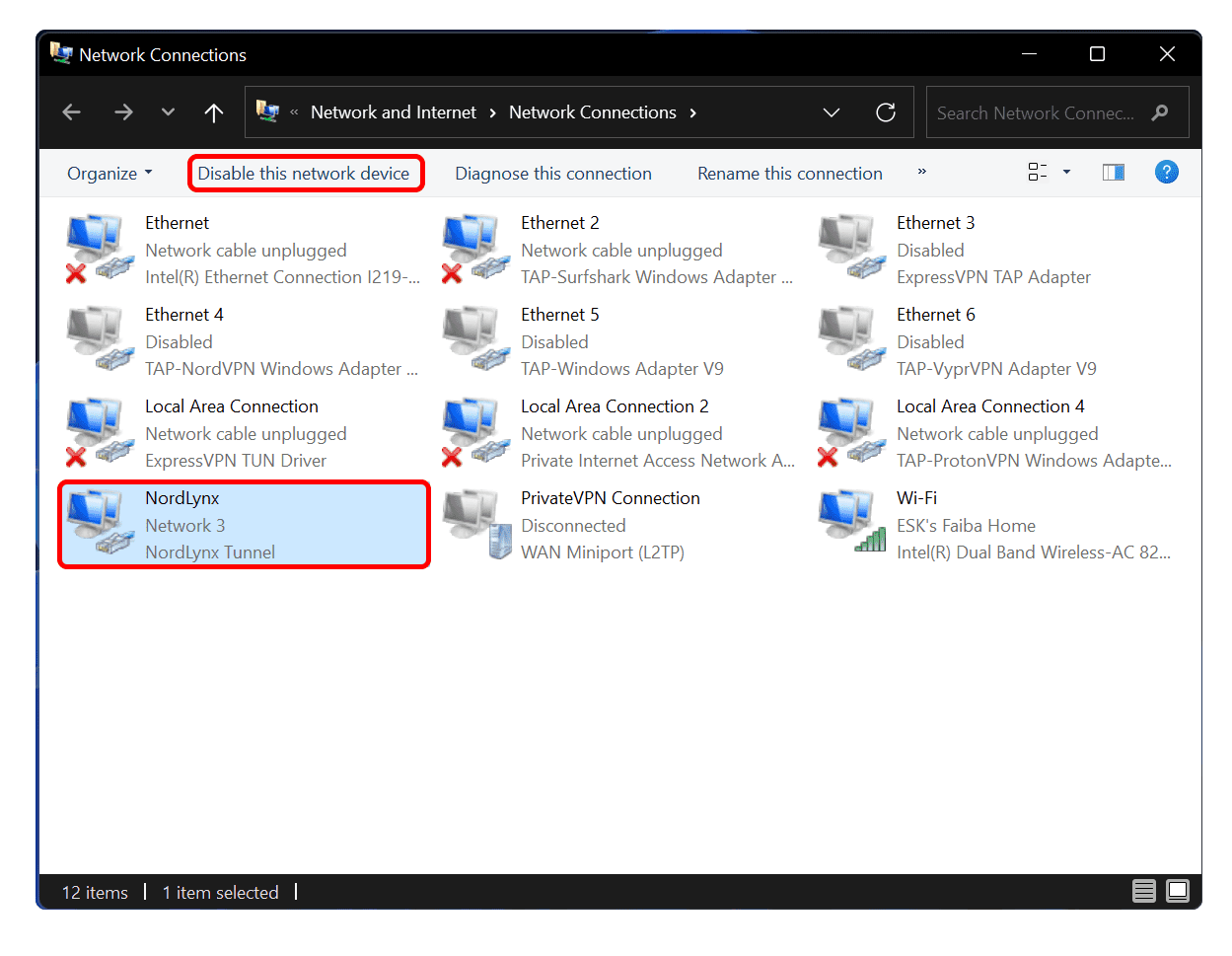Switch to large icons view in status bar

[x=1178, y=892]
